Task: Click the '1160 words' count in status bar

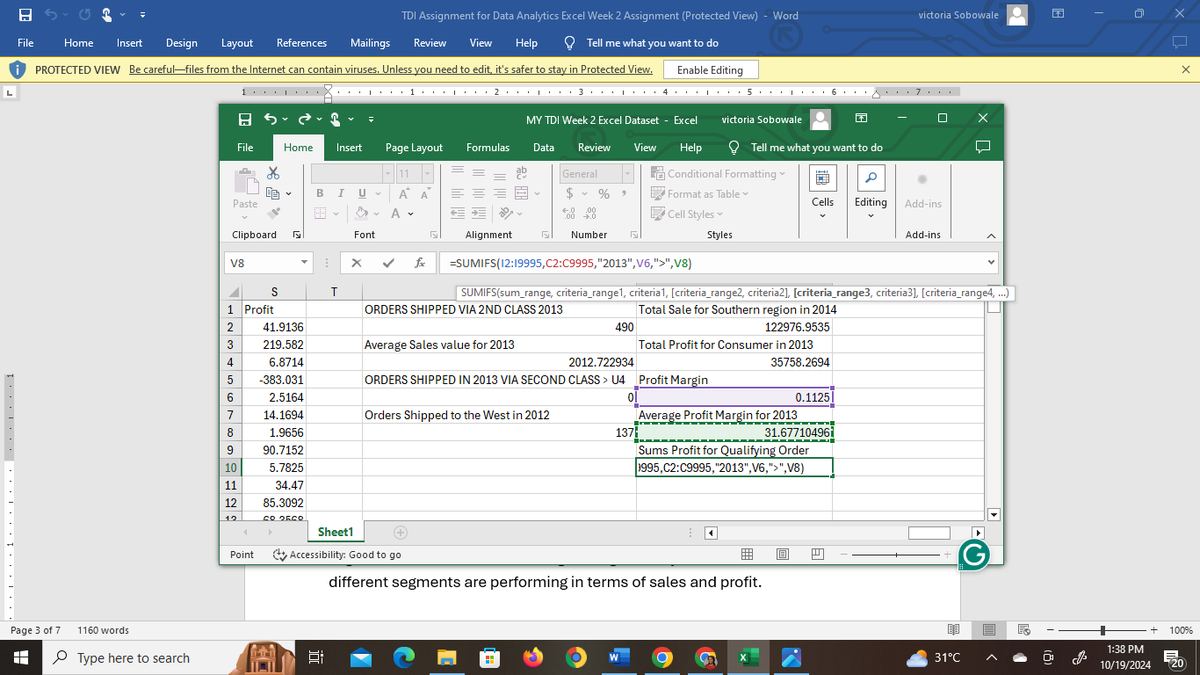Action: [102, 631]
